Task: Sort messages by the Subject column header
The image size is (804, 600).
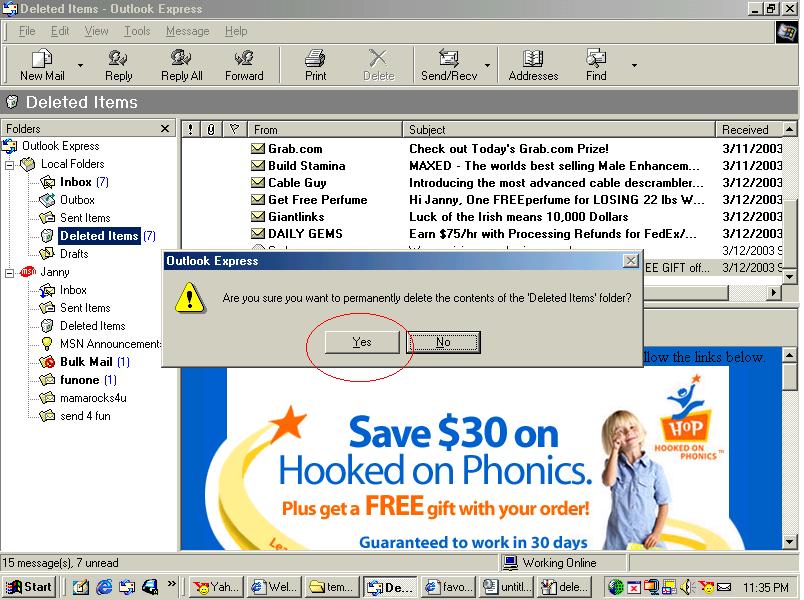Action: [558, 129]
